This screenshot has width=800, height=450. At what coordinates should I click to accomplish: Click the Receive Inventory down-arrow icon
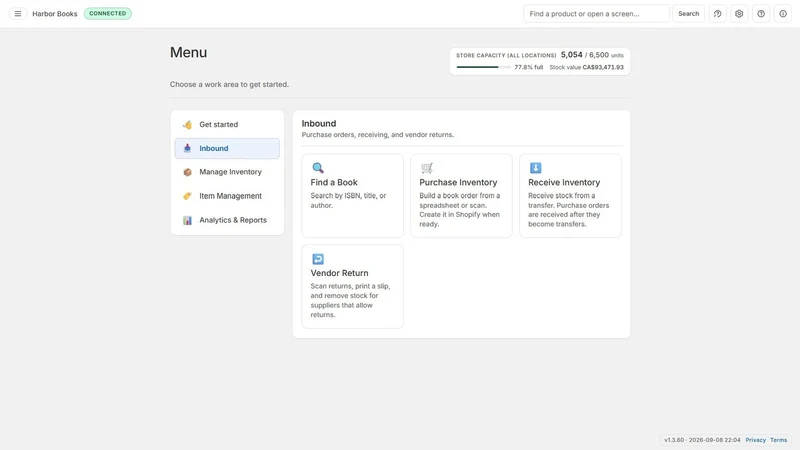click(535, 168)
